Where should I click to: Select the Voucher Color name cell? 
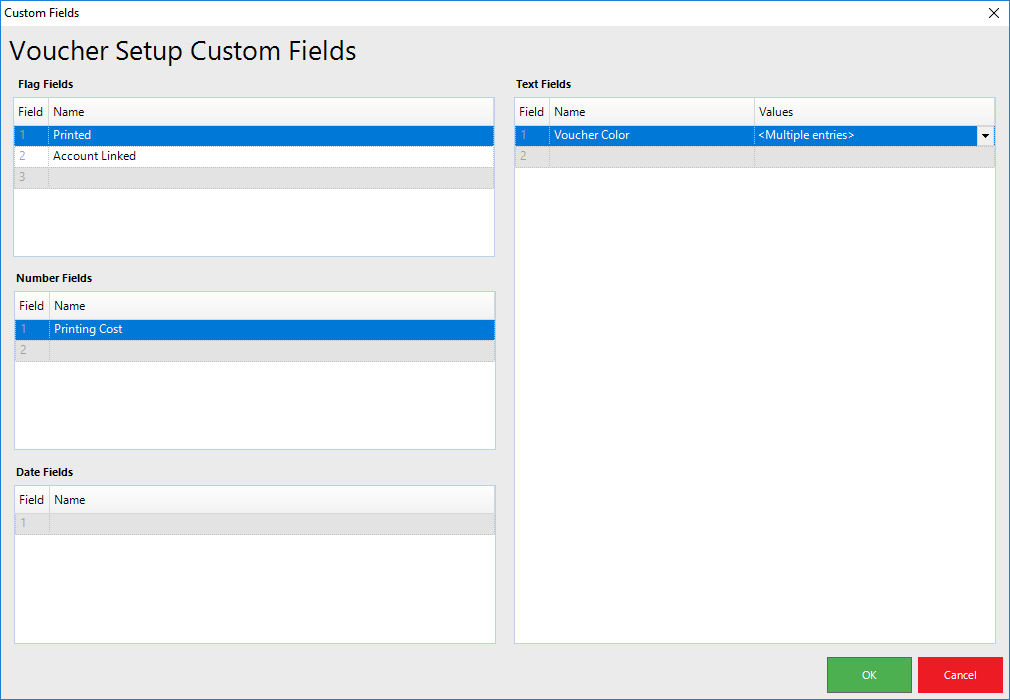(650, 135)
